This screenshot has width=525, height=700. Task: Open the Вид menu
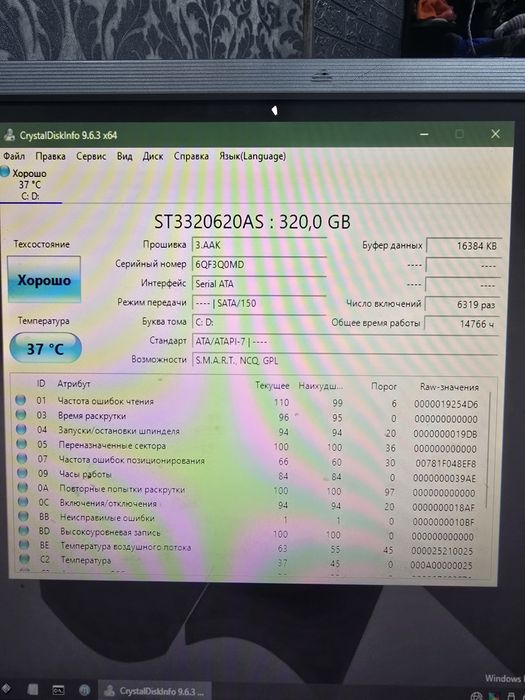pos(125,156)
